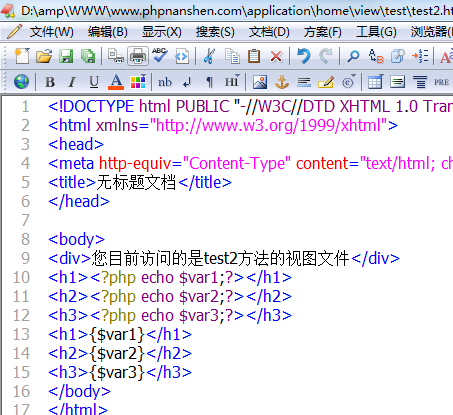This screenshot has height=415, width=453.
Task: Run the ABC spell check tool
Action: click(x=160, y=55)
